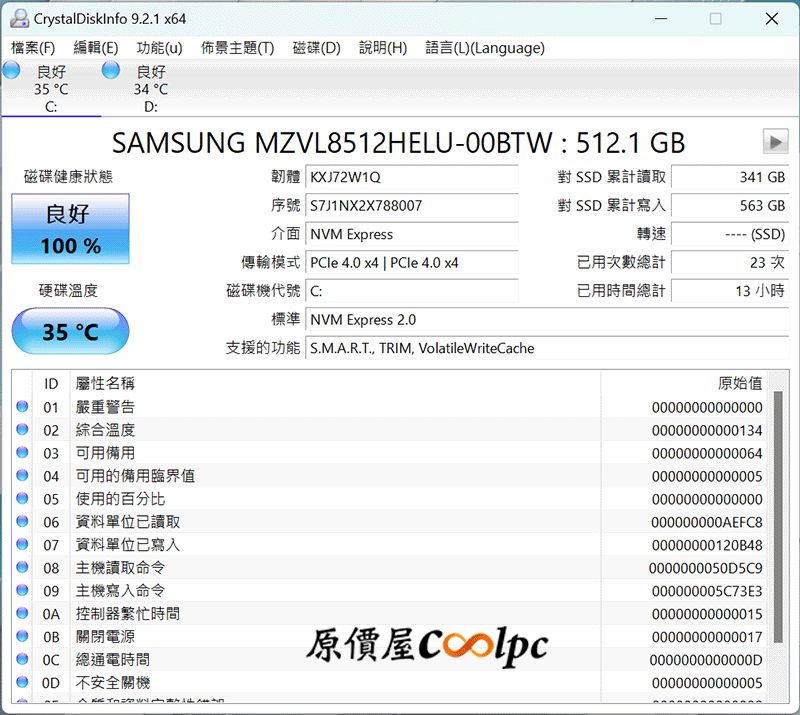Click the ID column header
The image size is (800, 715).
coord(51,384)
